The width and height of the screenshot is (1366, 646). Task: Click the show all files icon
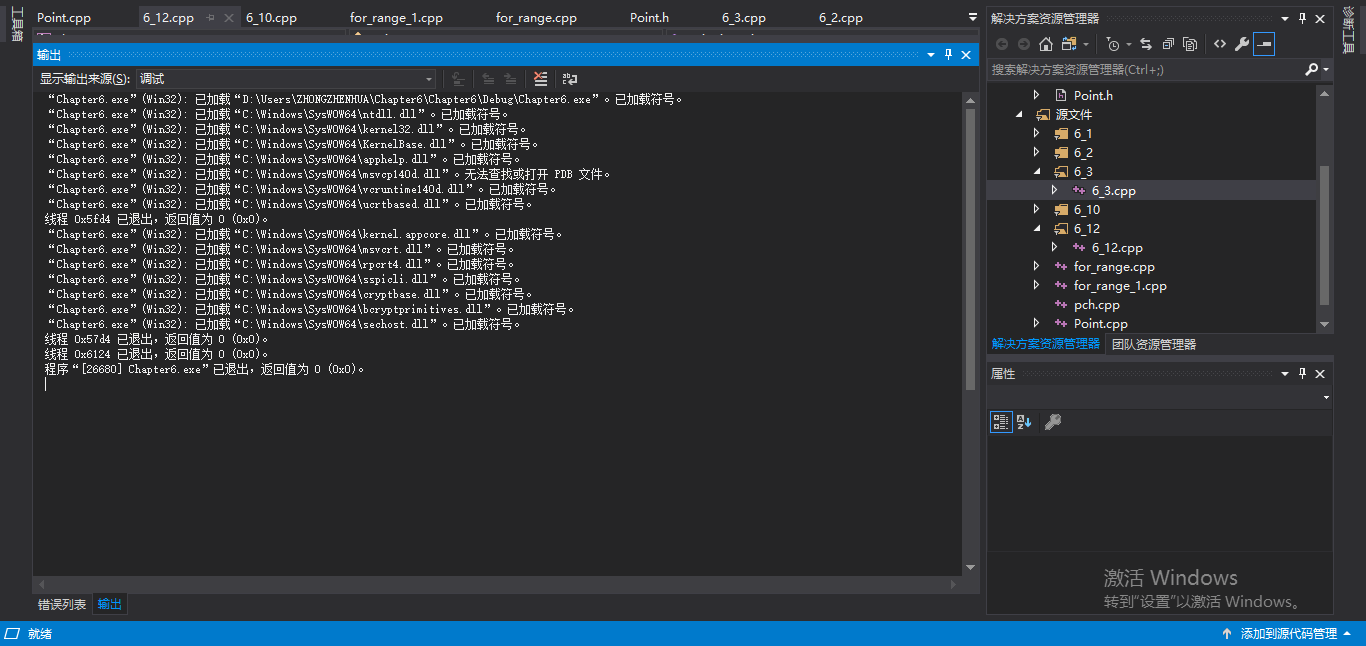[1190, 44]
